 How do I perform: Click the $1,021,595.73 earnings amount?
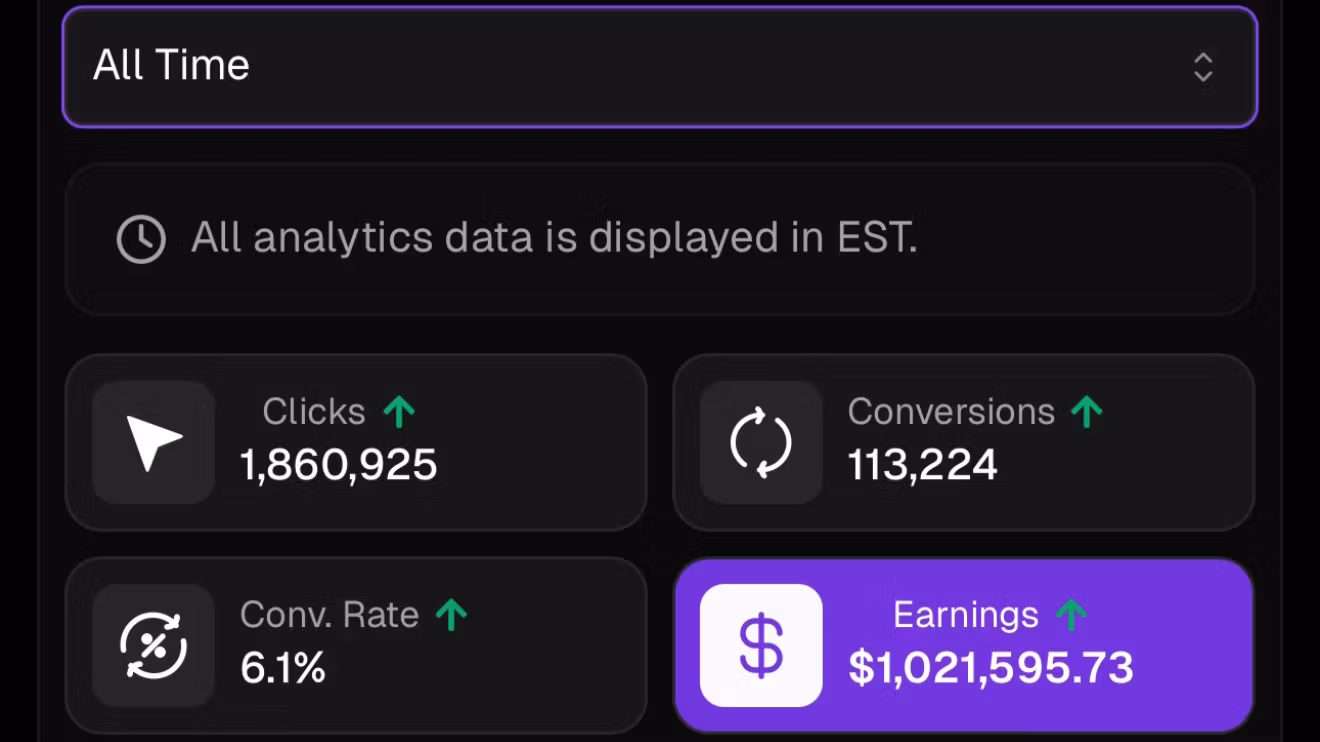pyautogui.click(x=991, y=669)
